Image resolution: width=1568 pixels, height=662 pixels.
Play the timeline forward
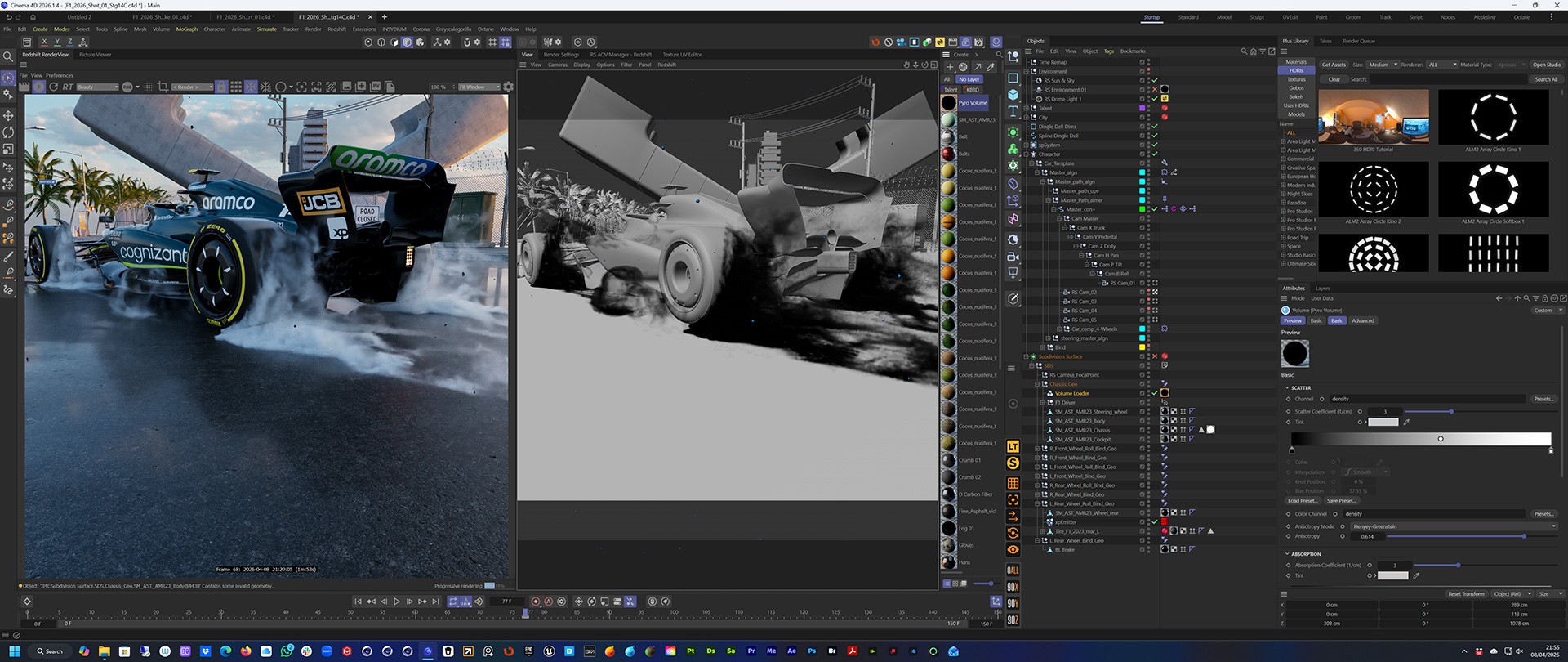click(397, 602)
